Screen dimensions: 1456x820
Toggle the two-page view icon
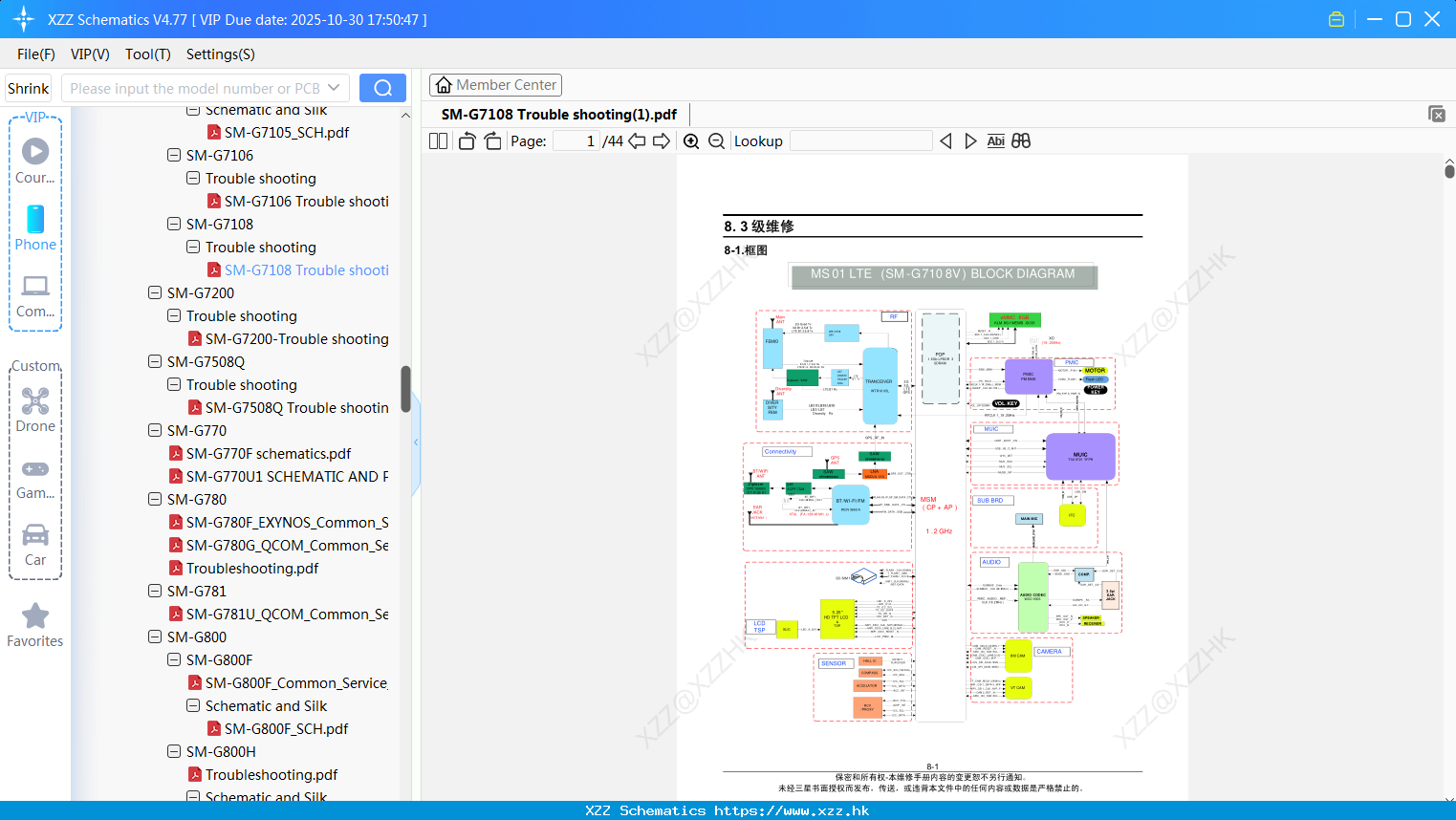click(438, 140)
